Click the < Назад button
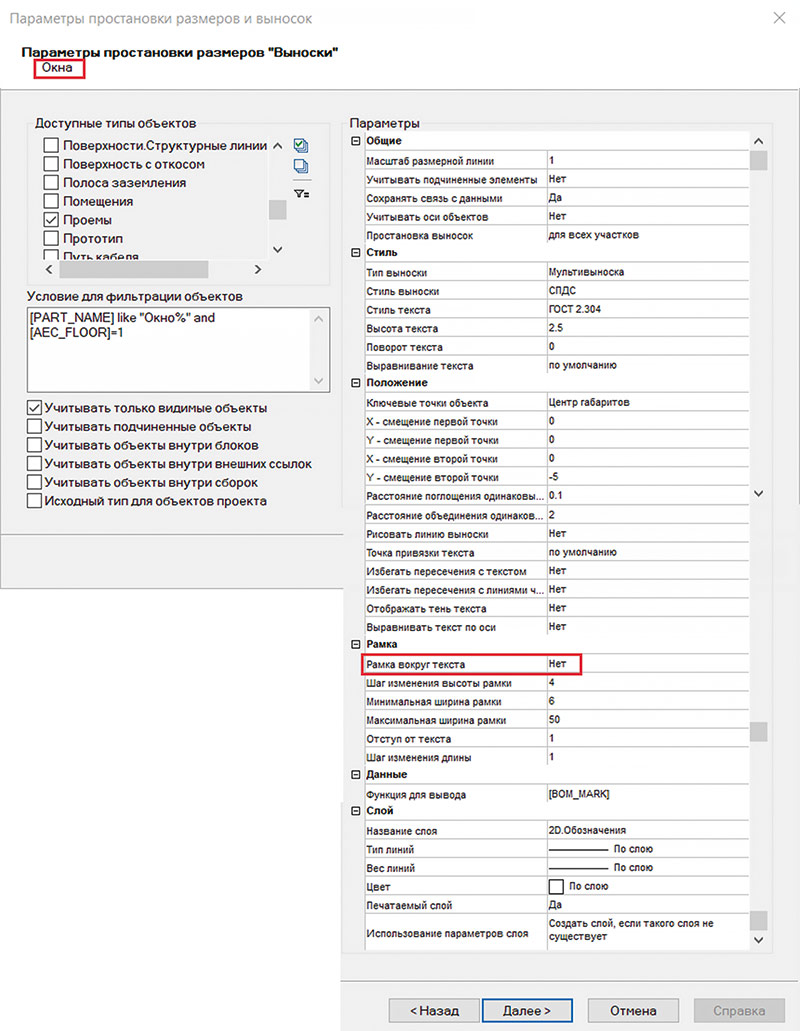Image resolution: width=800 pixels, height=1031 pixels. point(432,1010)
